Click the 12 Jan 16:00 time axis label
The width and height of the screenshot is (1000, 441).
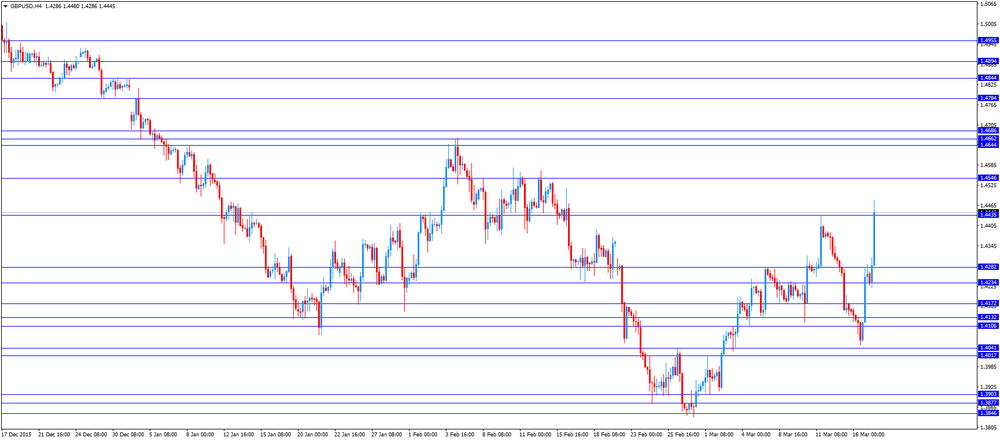coord(237,434)
